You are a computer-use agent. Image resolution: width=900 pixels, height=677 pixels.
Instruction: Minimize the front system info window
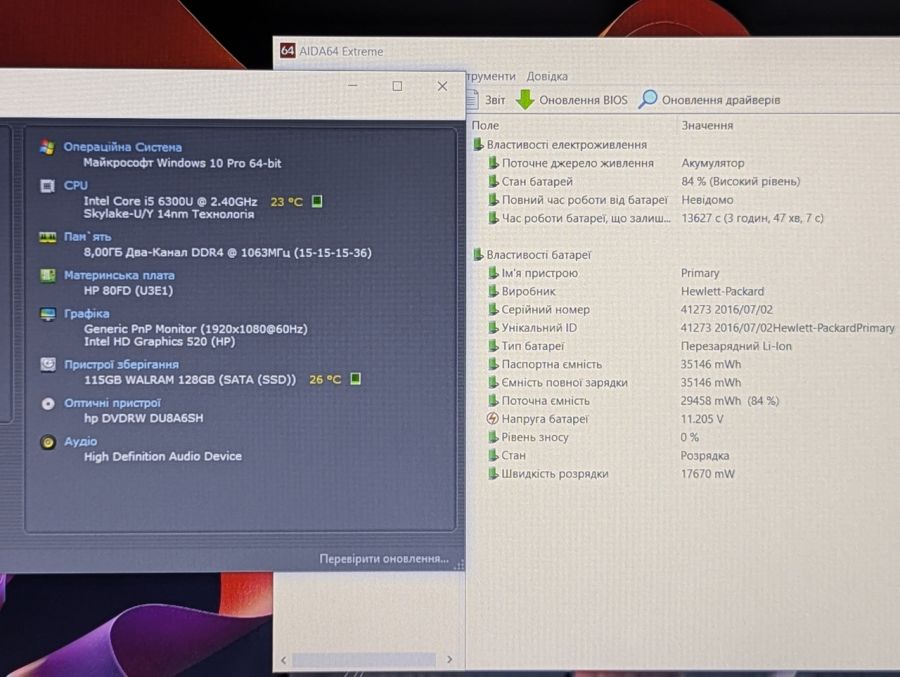pyautogui.click(x=353, y=86)
